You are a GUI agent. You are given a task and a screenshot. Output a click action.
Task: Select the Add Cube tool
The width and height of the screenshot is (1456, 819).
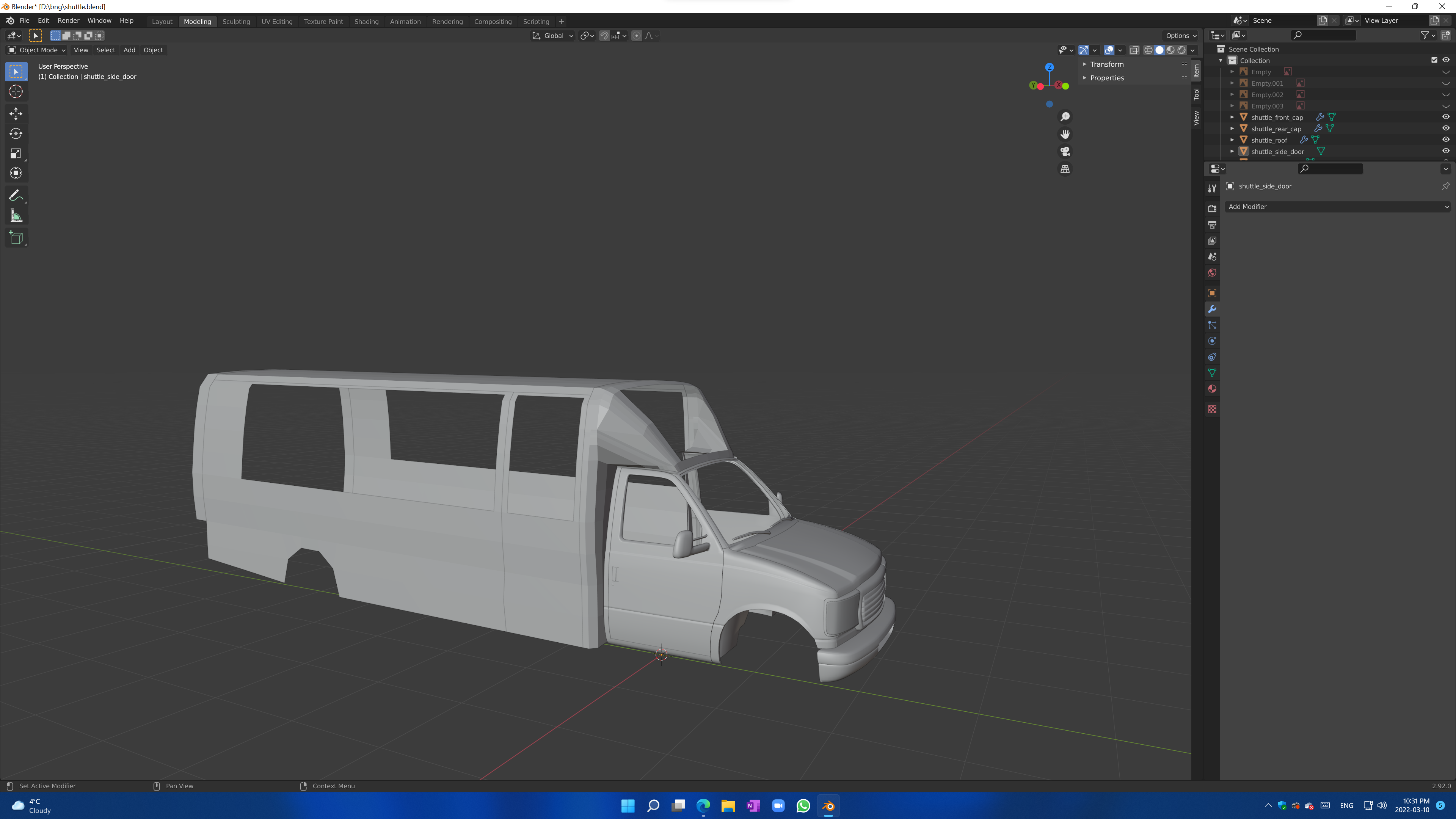coord(16,237)
